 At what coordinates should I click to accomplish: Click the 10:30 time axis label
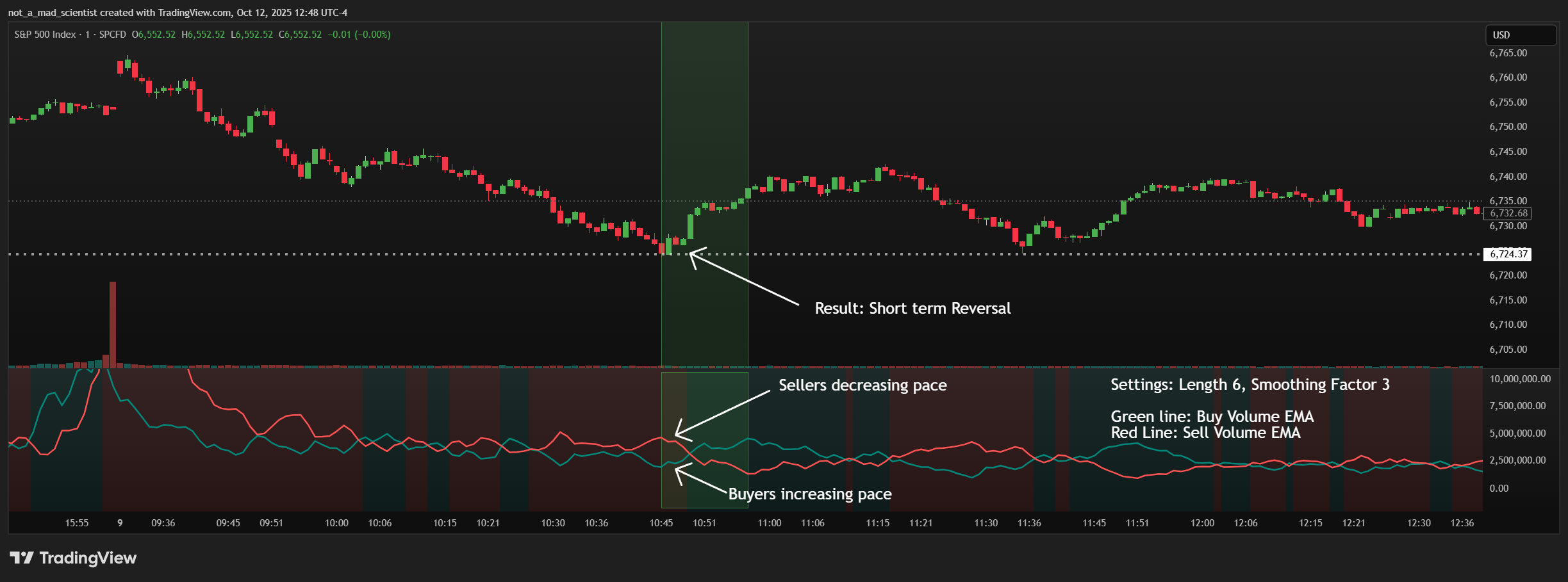553,523
